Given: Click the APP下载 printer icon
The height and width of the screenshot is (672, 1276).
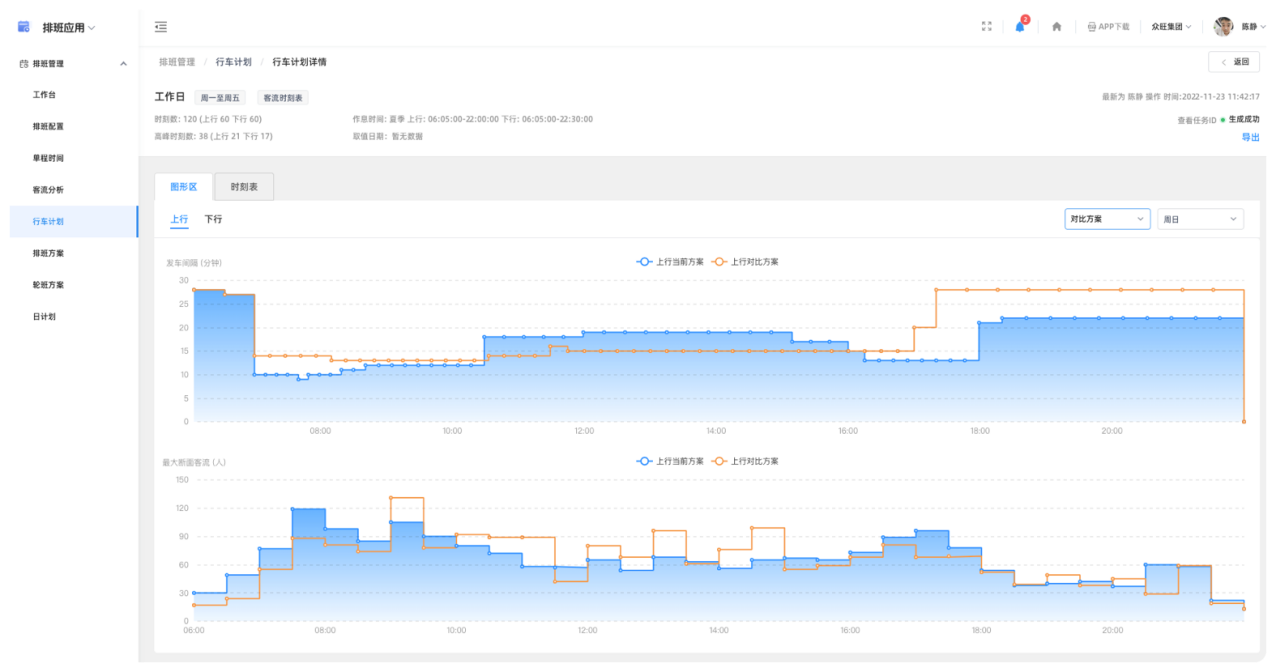Looking at the screenshot, I should point(1091,27).
